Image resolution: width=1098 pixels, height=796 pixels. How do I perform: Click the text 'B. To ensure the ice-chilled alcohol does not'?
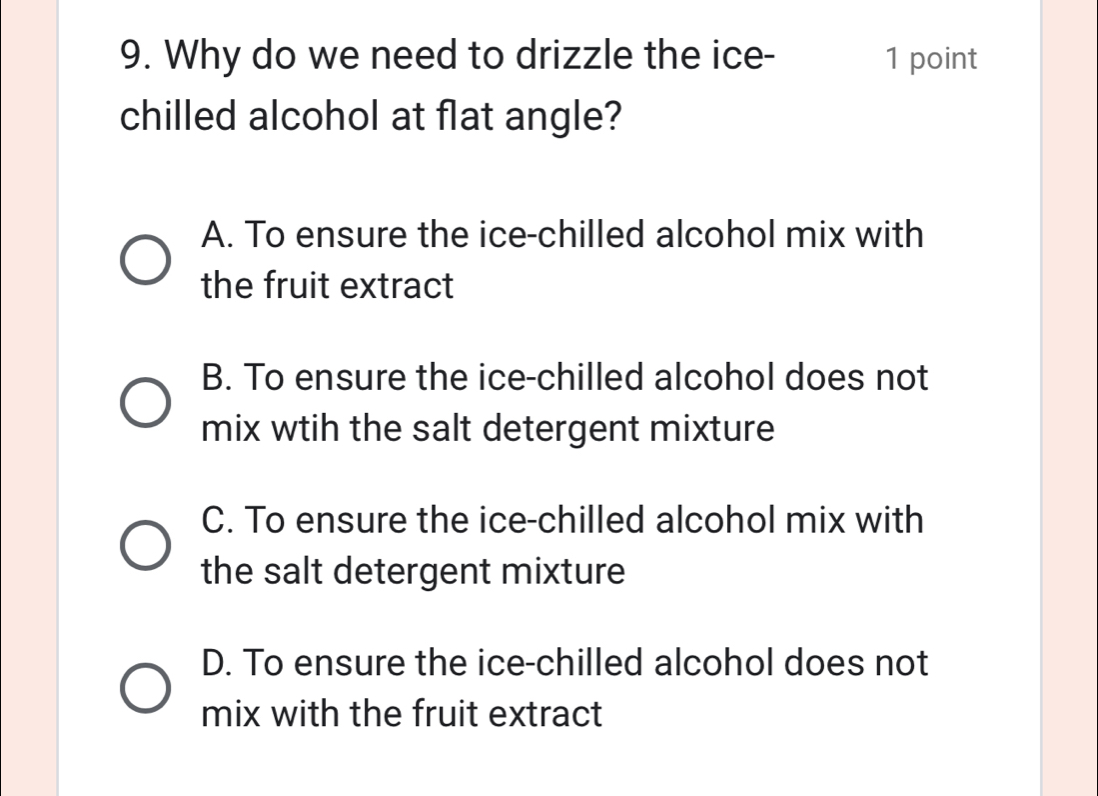click(564, 377)
